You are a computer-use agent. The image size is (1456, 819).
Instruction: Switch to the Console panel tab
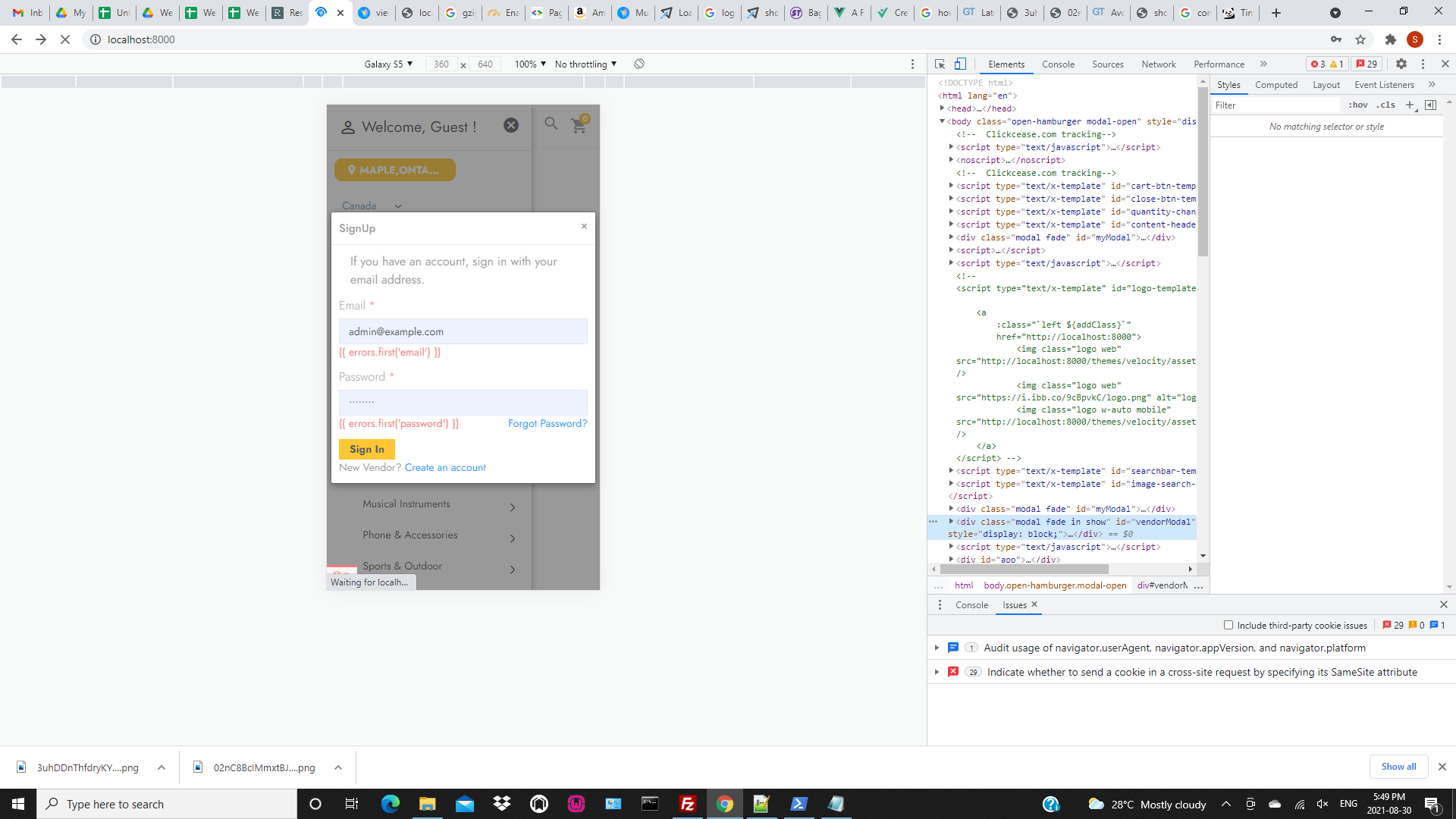(1058, 64)
